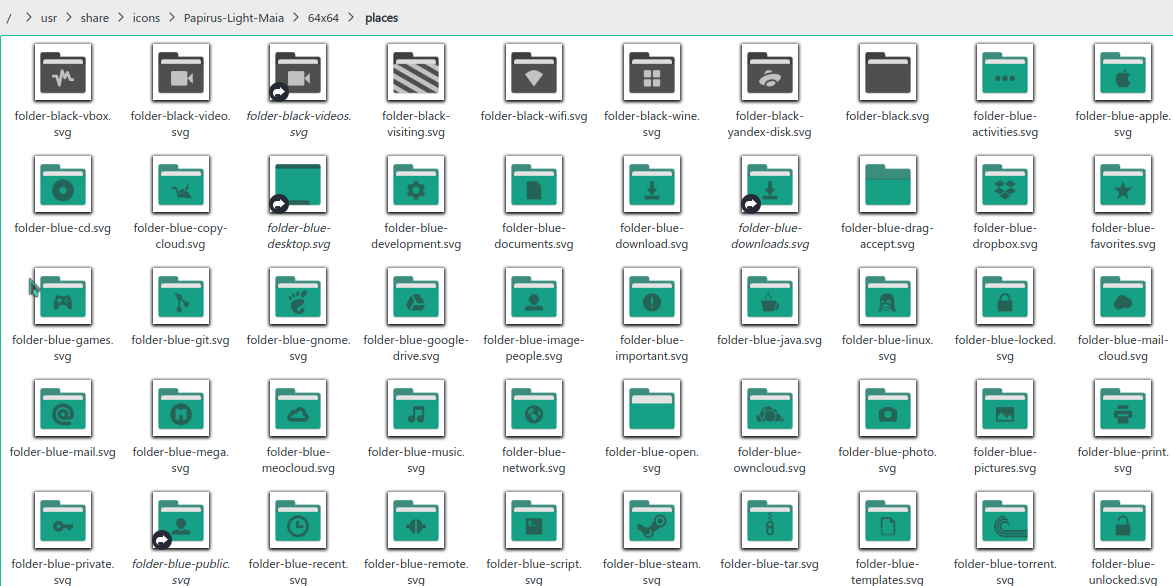Open folder-blue-torrent.svg icon
1173x586 pixels.
coord(1004,520)
